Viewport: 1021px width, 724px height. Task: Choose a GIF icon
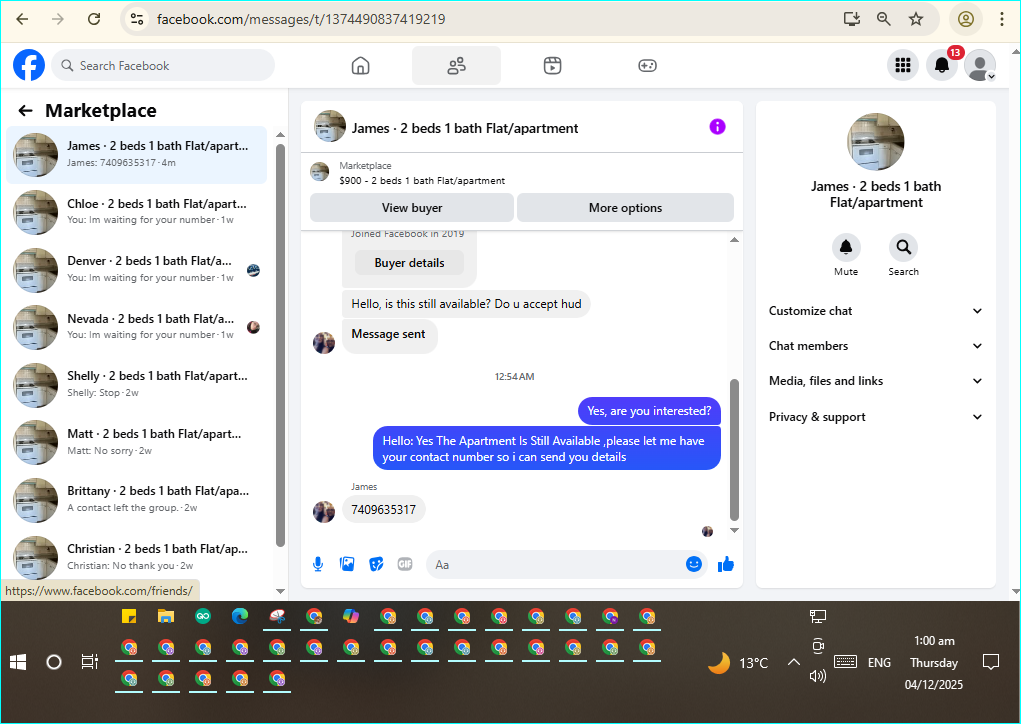pos(405,564)
